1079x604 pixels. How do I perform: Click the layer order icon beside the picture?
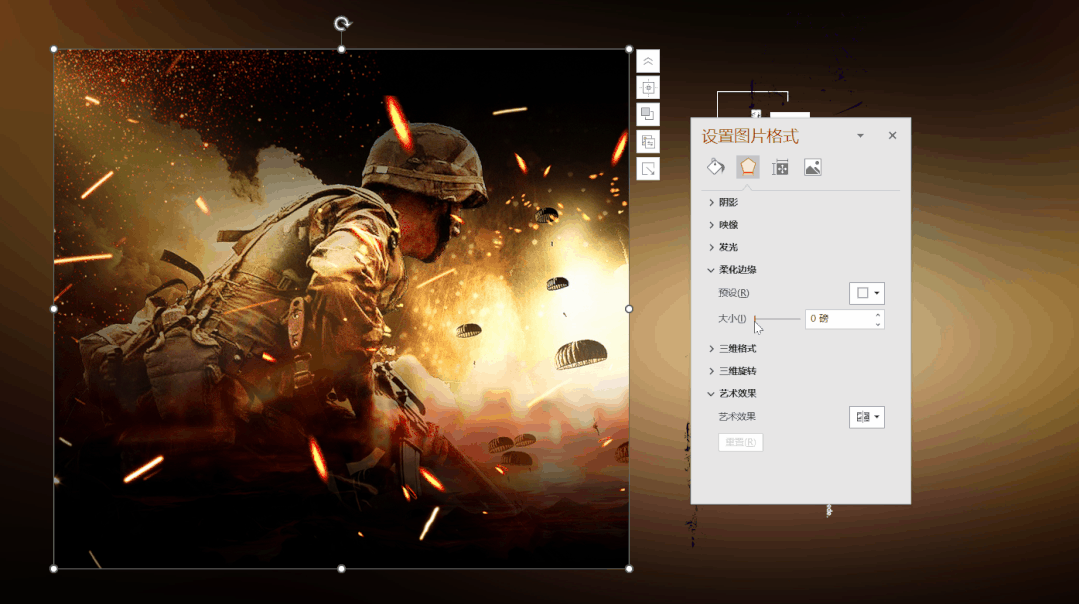(648, 114)
